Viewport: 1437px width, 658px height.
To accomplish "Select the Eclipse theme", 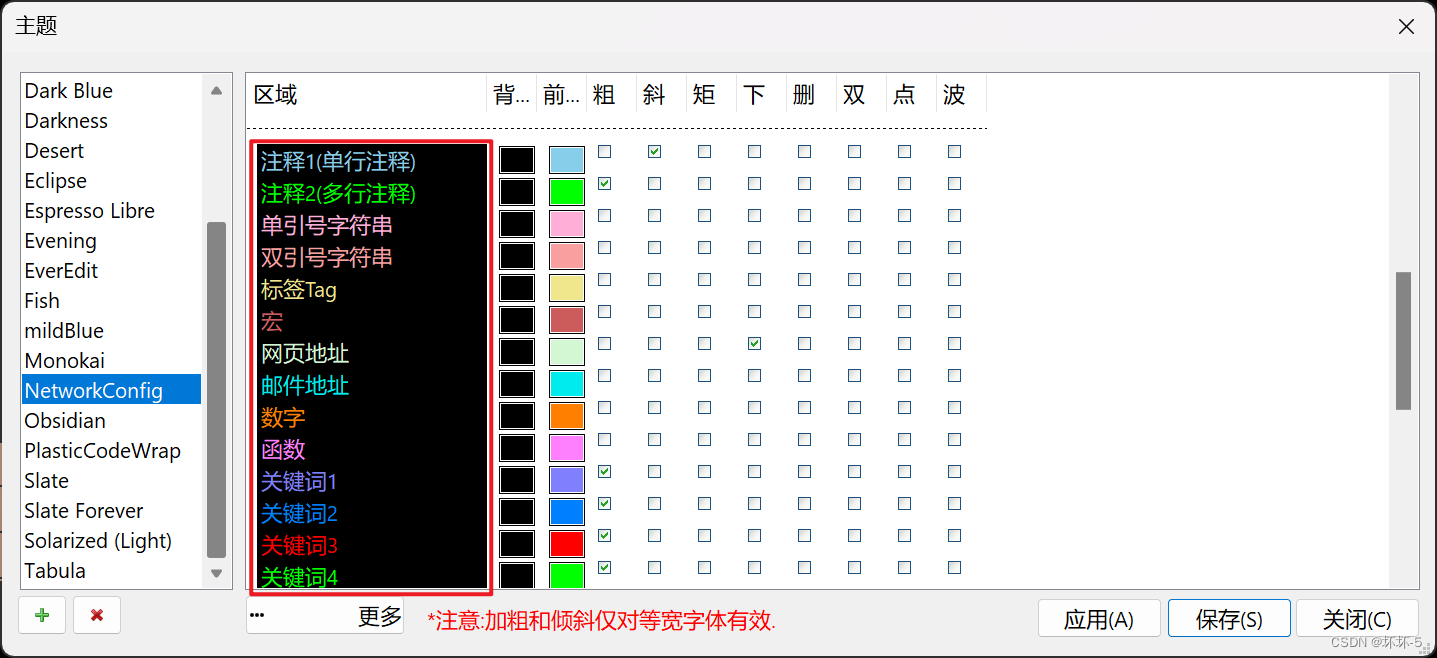I will 112,181.
